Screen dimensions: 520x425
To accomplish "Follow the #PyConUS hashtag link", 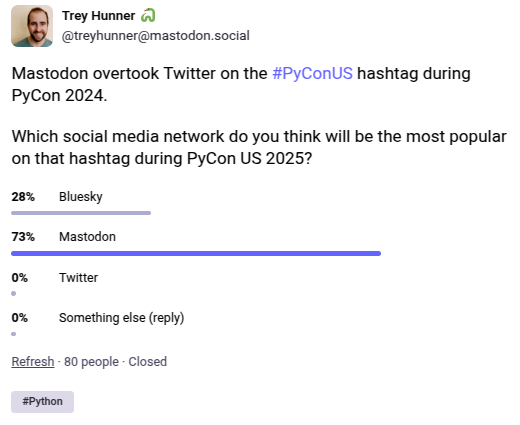I will point(312,73).
